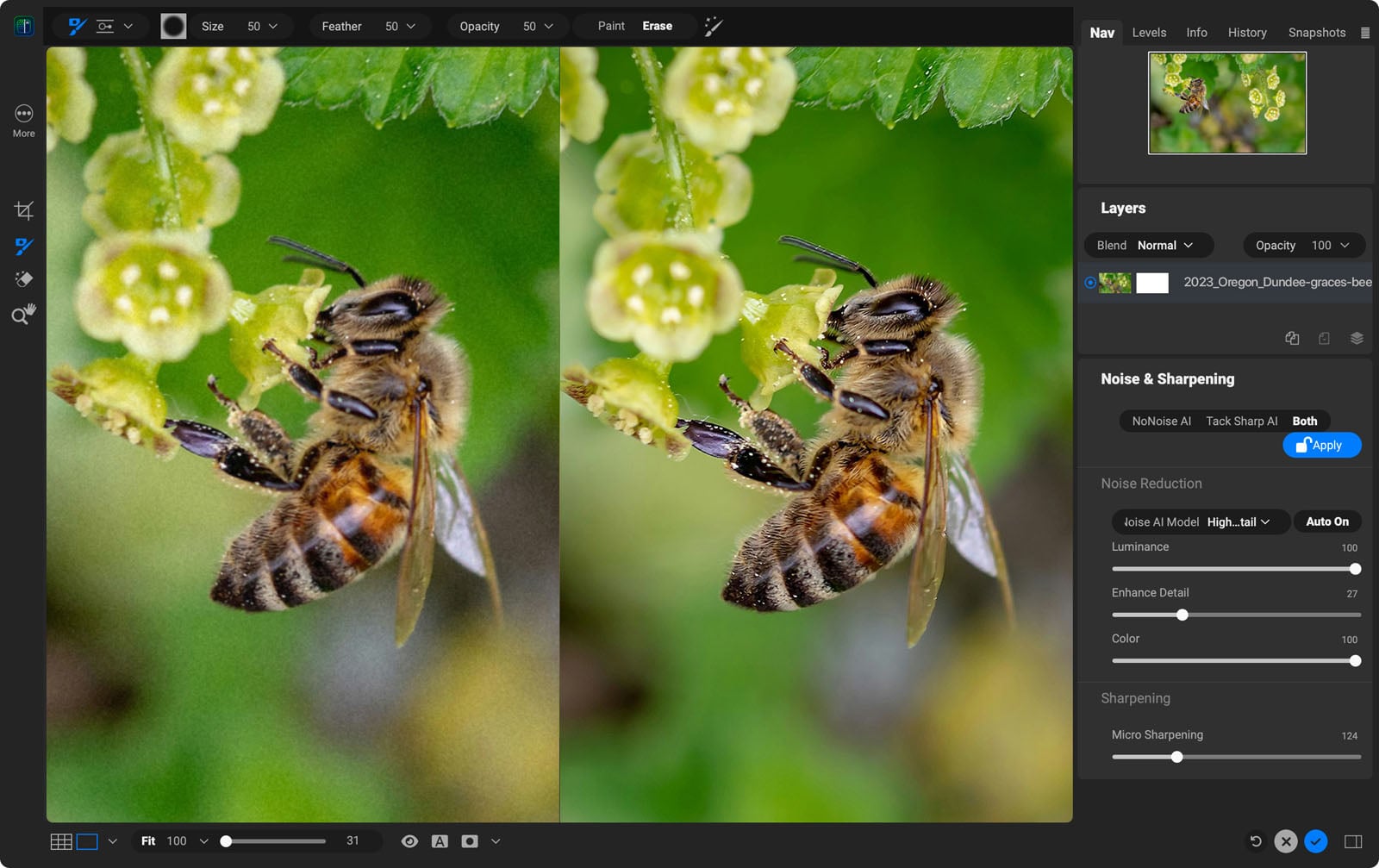Open the brush shape preview swatch

tap(173, 26)
